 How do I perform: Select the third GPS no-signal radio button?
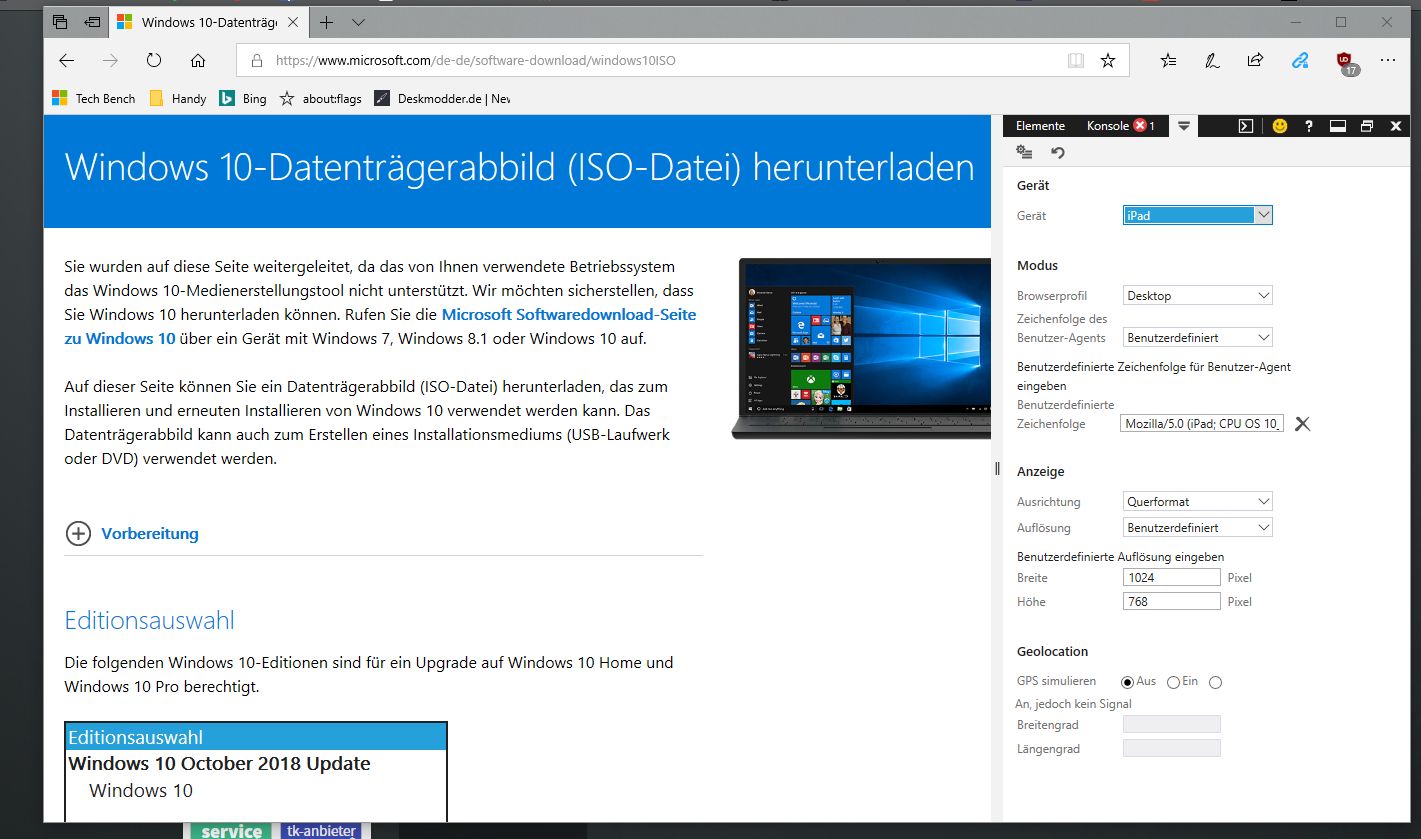point(1215,682)
